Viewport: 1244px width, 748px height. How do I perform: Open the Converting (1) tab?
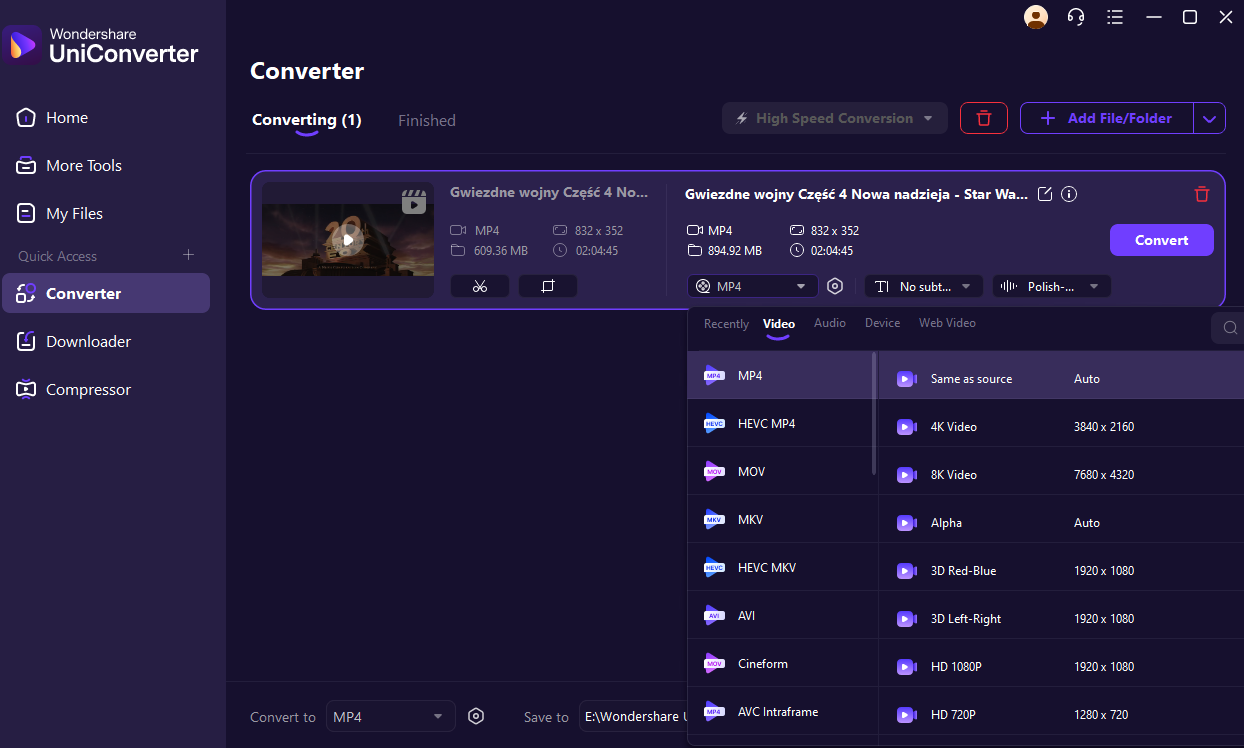[306, 120]
